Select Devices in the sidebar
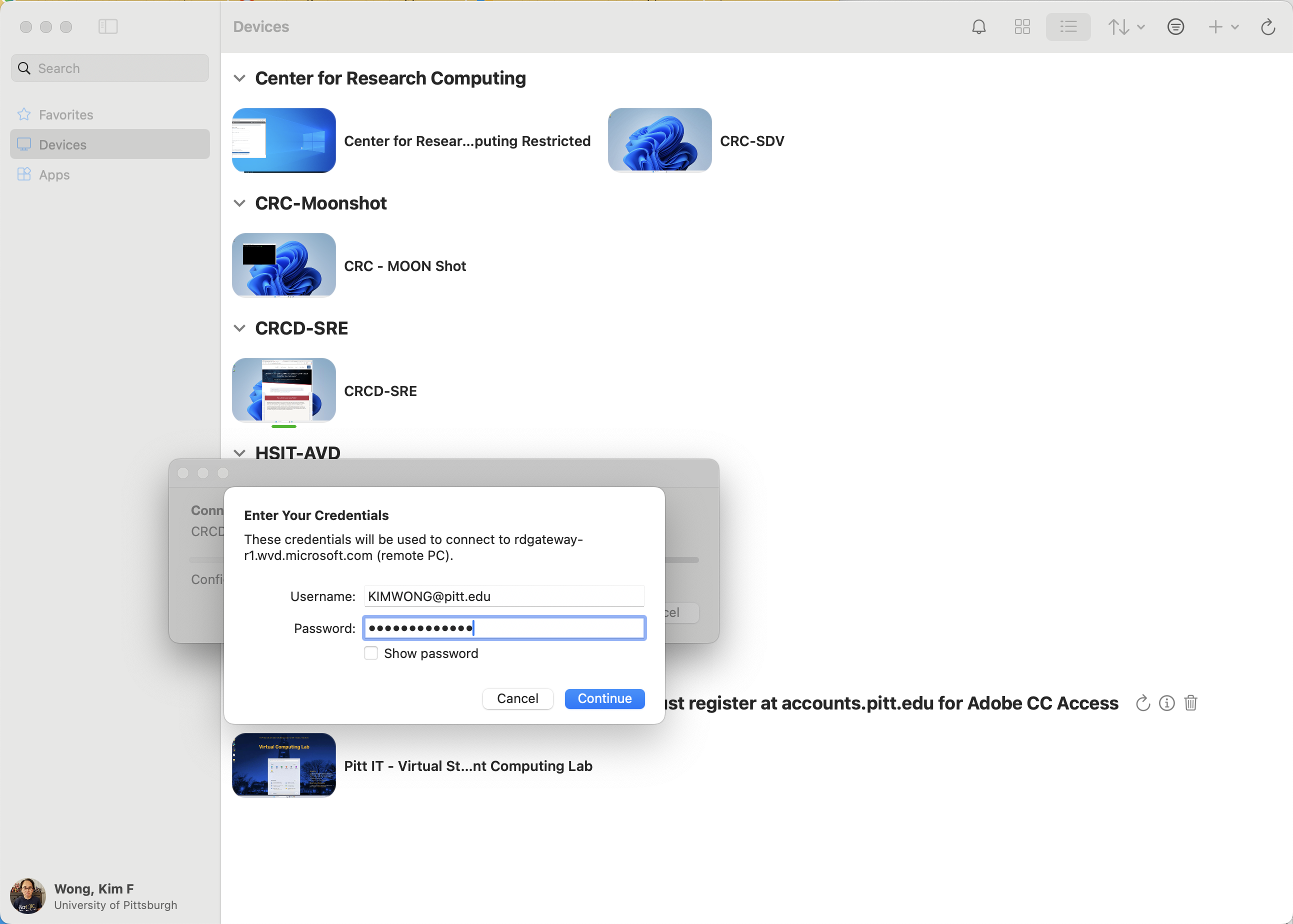 110,144
